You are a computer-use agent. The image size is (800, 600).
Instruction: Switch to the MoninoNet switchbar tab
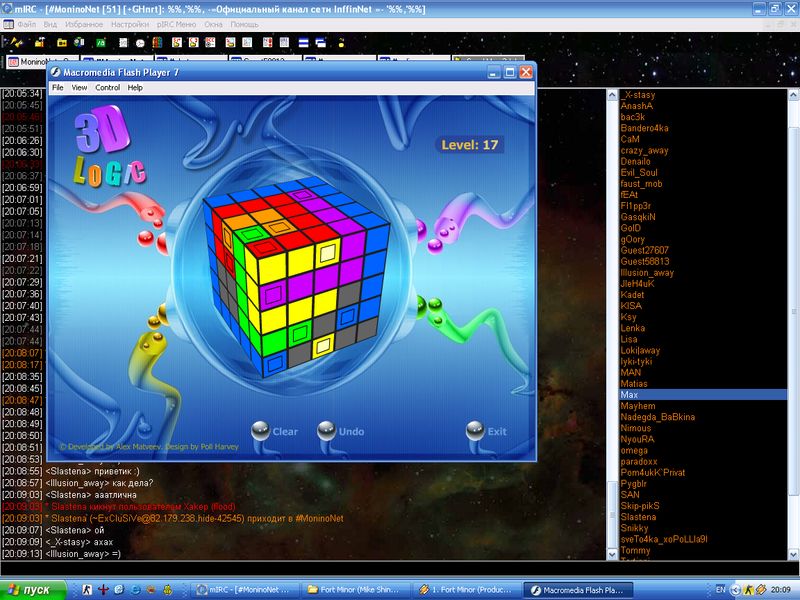click(27, 62)
